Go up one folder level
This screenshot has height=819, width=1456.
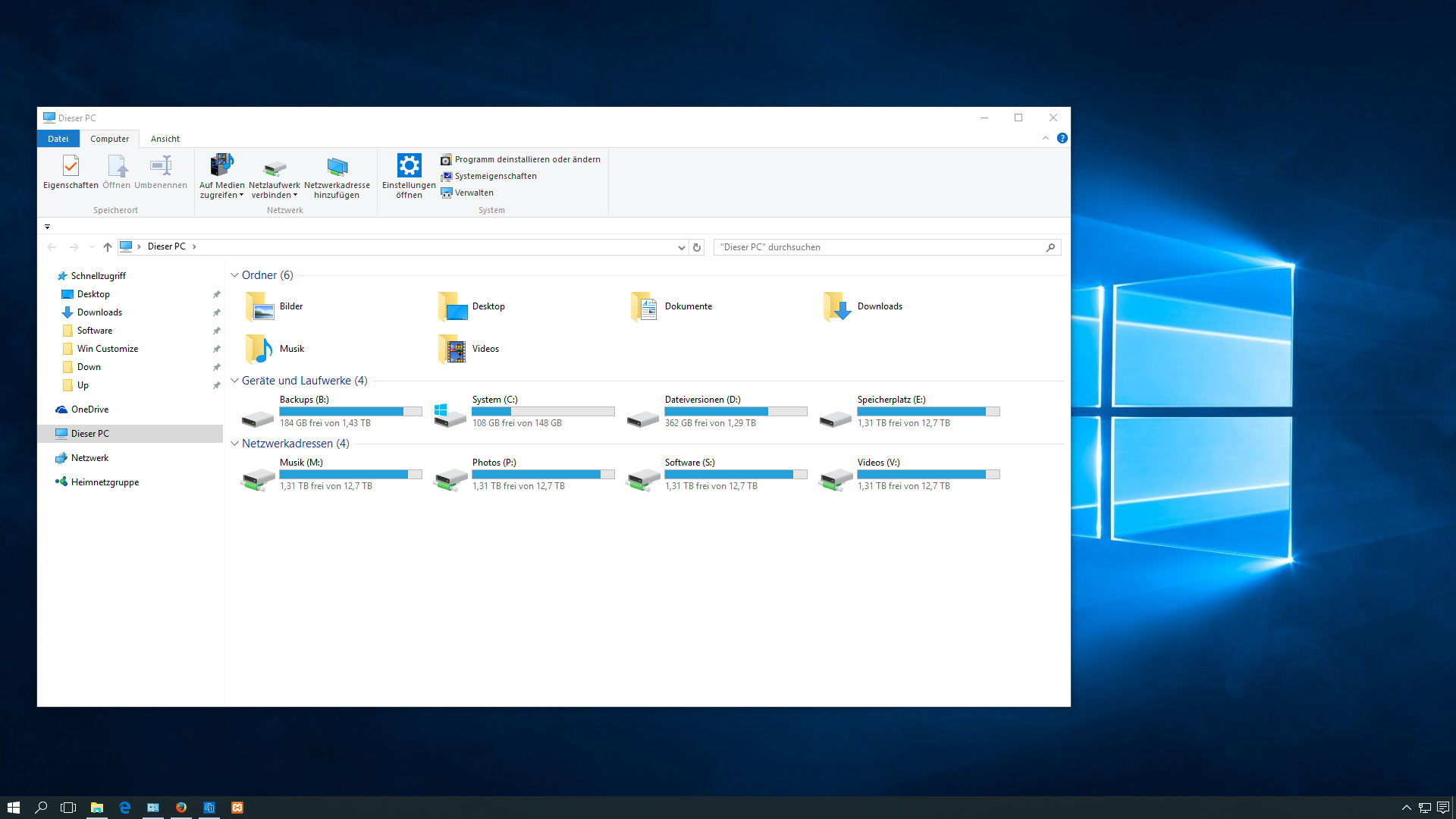[108, 247]
